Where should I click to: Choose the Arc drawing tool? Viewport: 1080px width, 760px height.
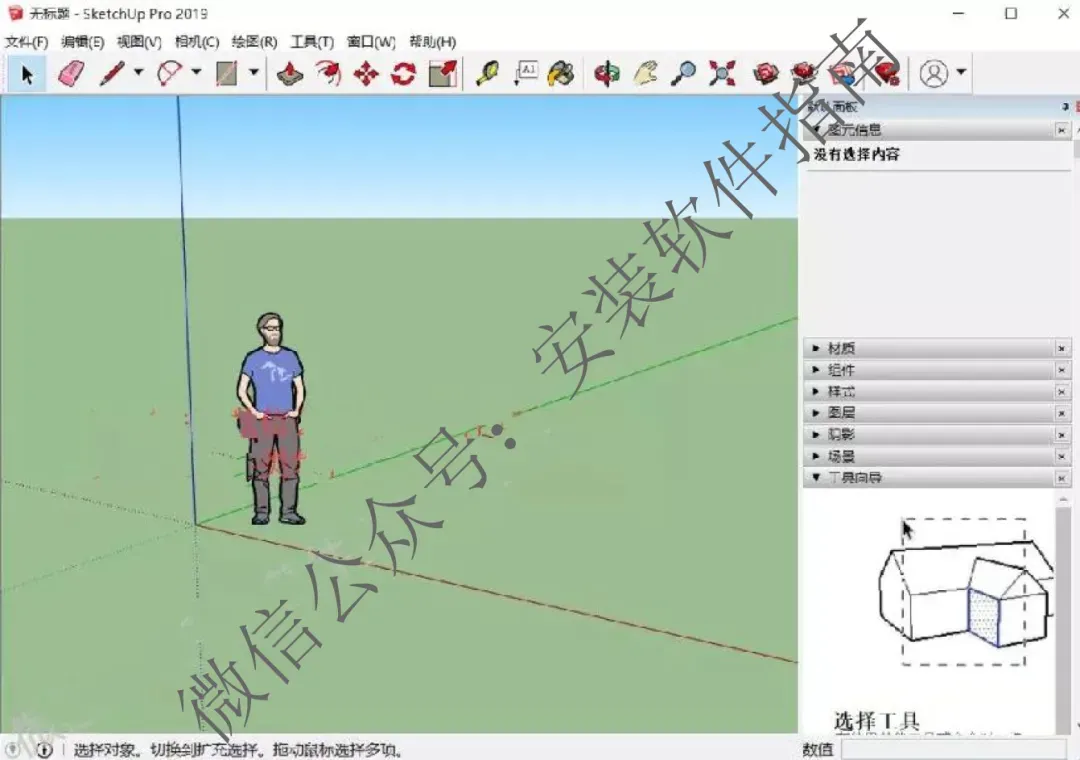point(169,74)
